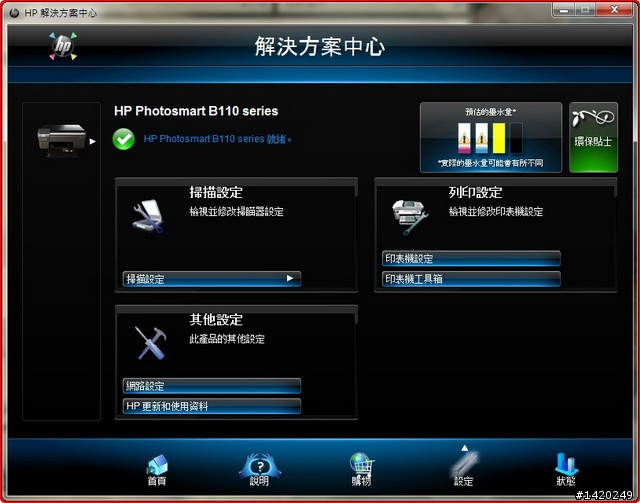Click the 此產品的其他設定 description

pyautogui.click(x=227, y=339)
